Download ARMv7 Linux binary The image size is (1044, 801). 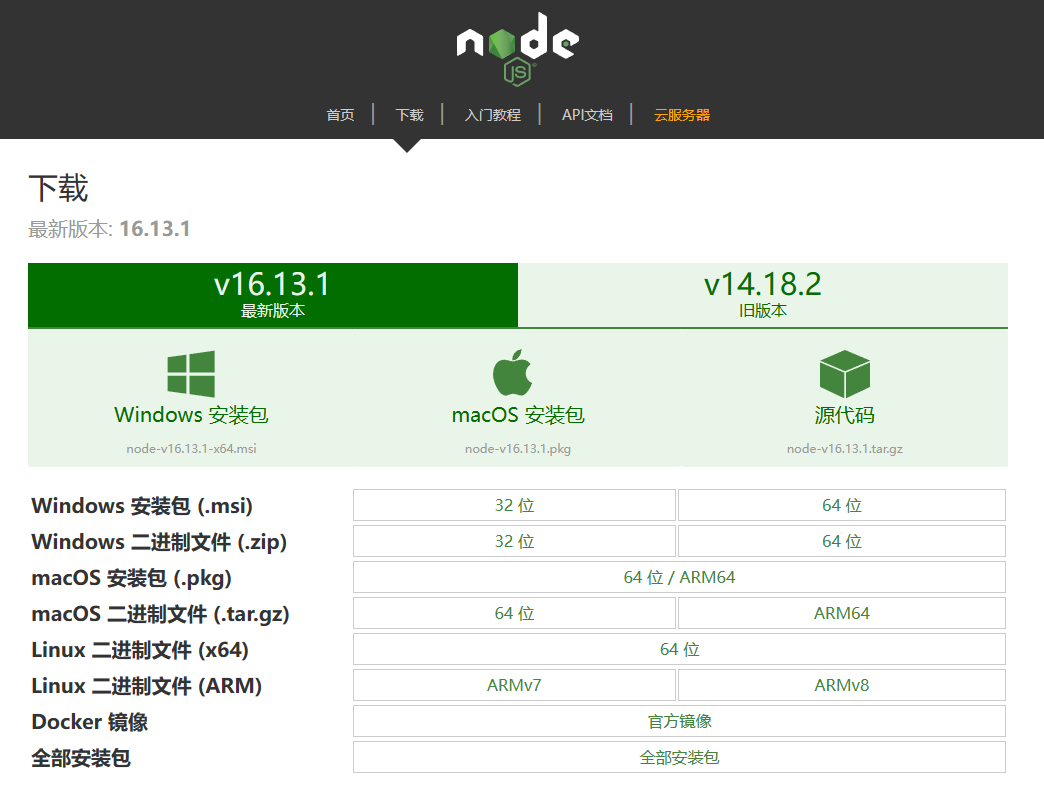point(514,685)
